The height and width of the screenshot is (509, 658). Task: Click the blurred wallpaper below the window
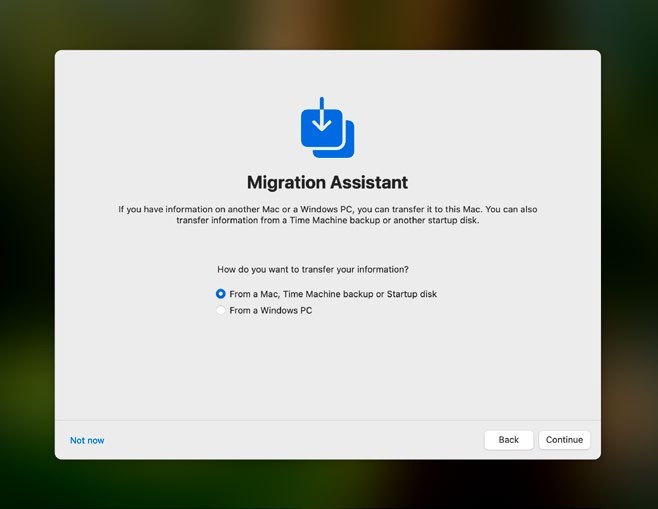327,485
